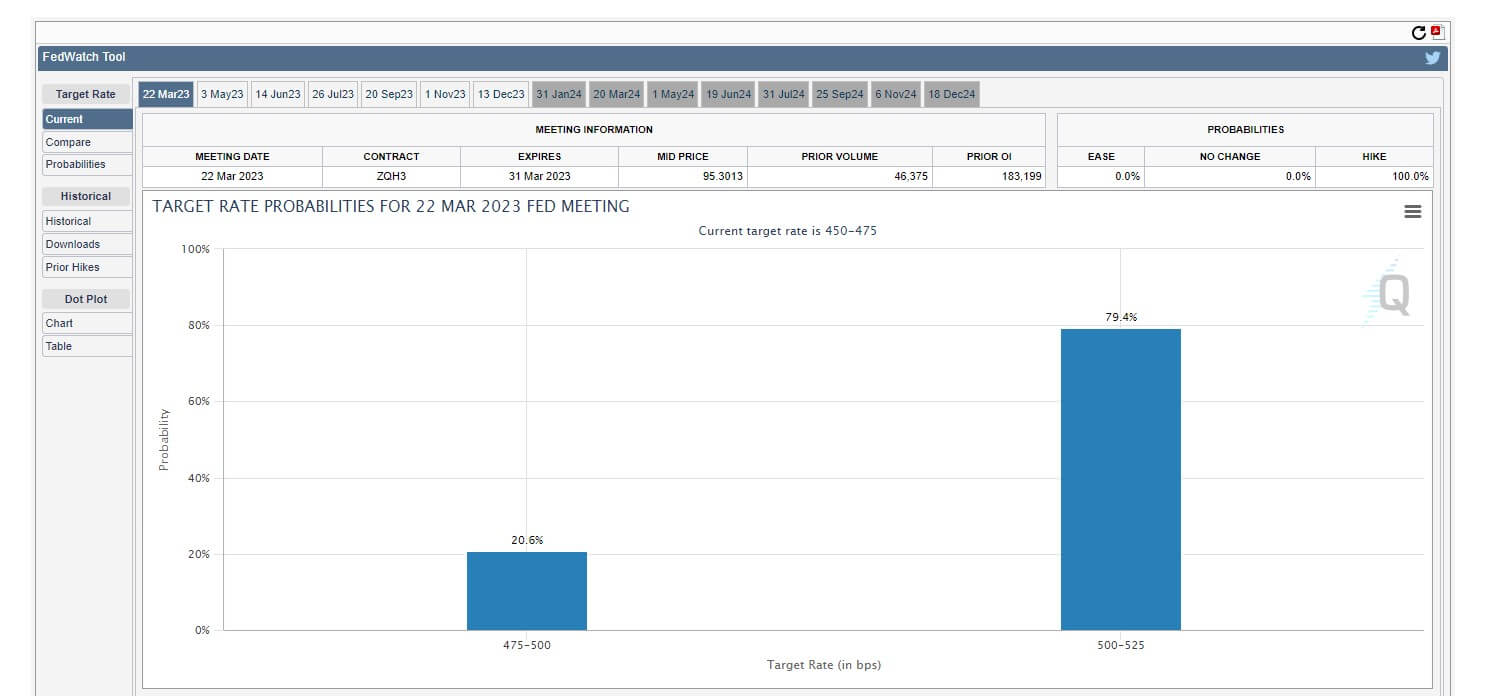Open the 20 Sep23 meeting tab

[389, 93]
